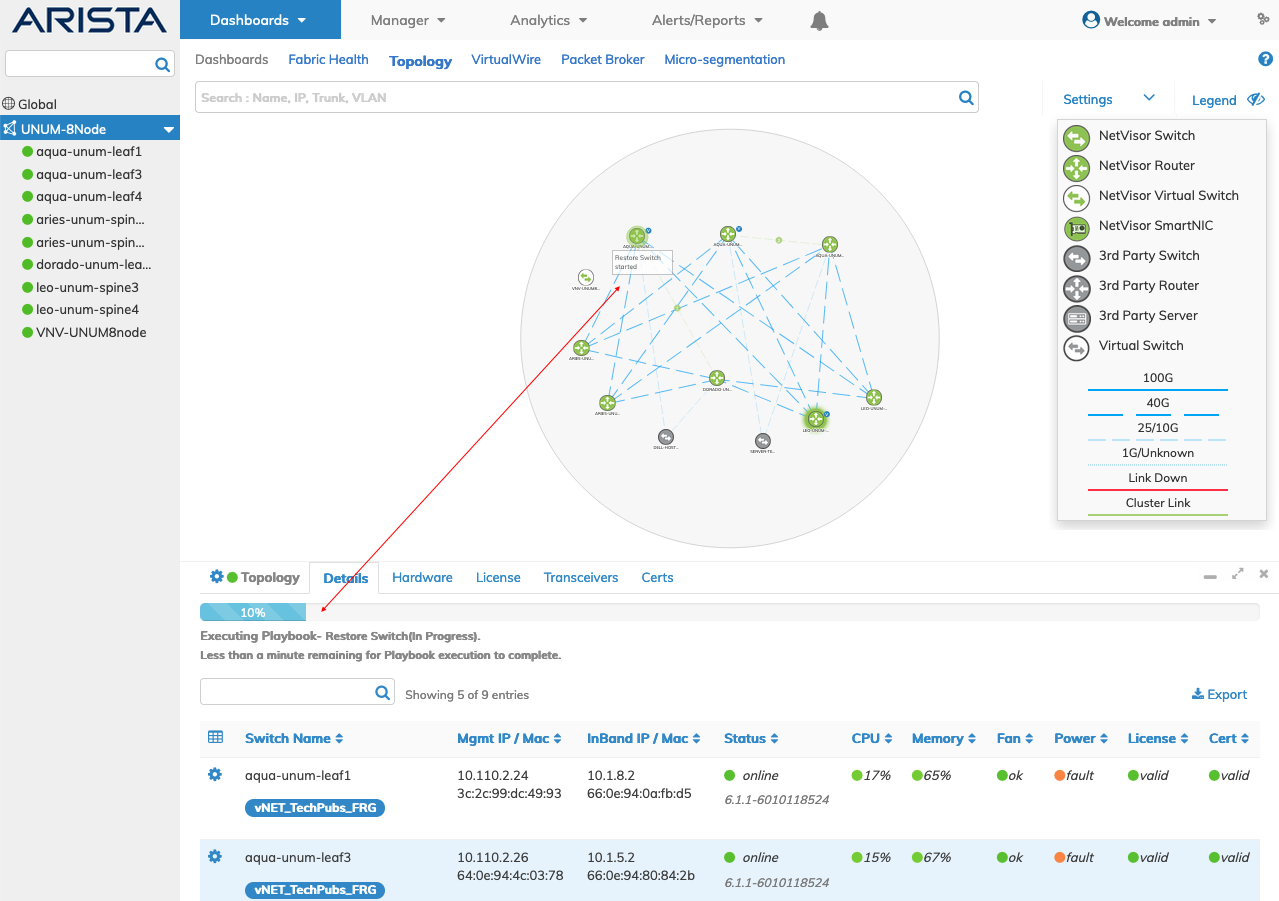Click the NetVisor Switch legend icon
Screen dimensions: 1279x901
[x=1077, y=137]
